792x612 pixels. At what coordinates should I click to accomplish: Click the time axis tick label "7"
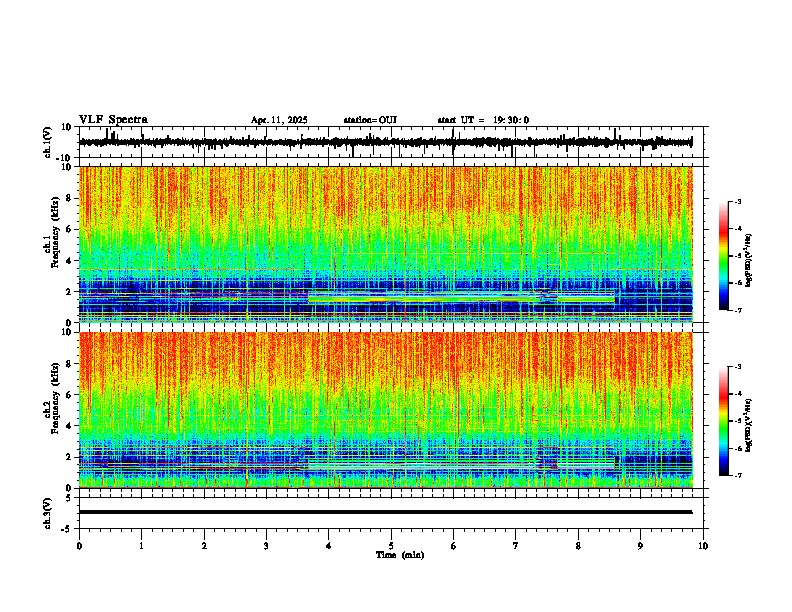(516, 546)
